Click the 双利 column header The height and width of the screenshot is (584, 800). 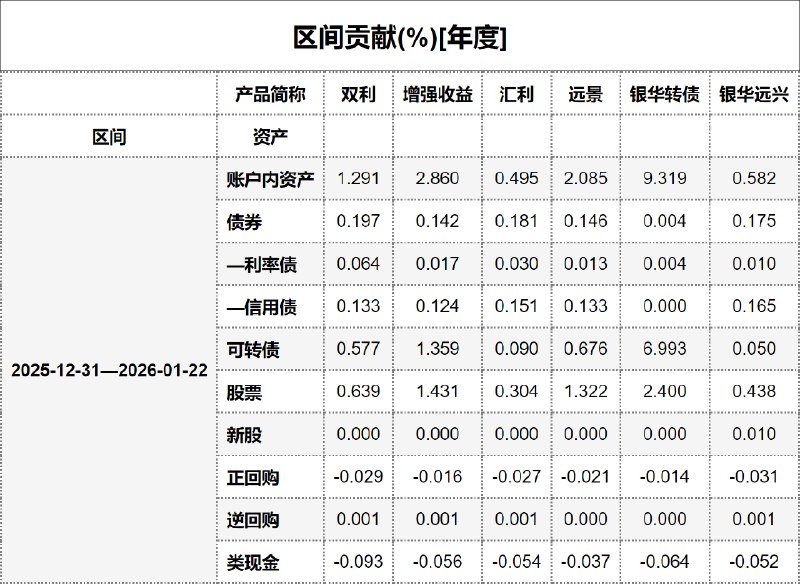(x=358, y=95)
